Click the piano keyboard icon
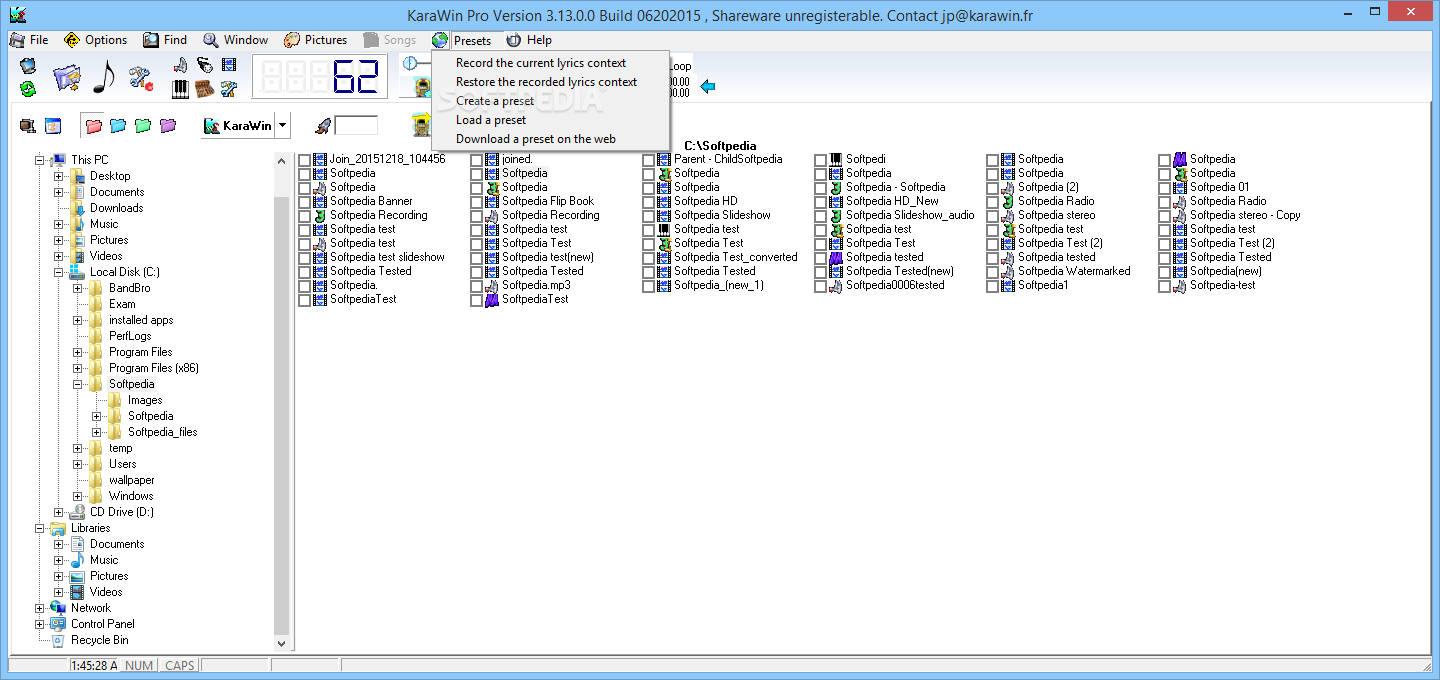This screenshot has width=1440, height=680. click(181, 89)
